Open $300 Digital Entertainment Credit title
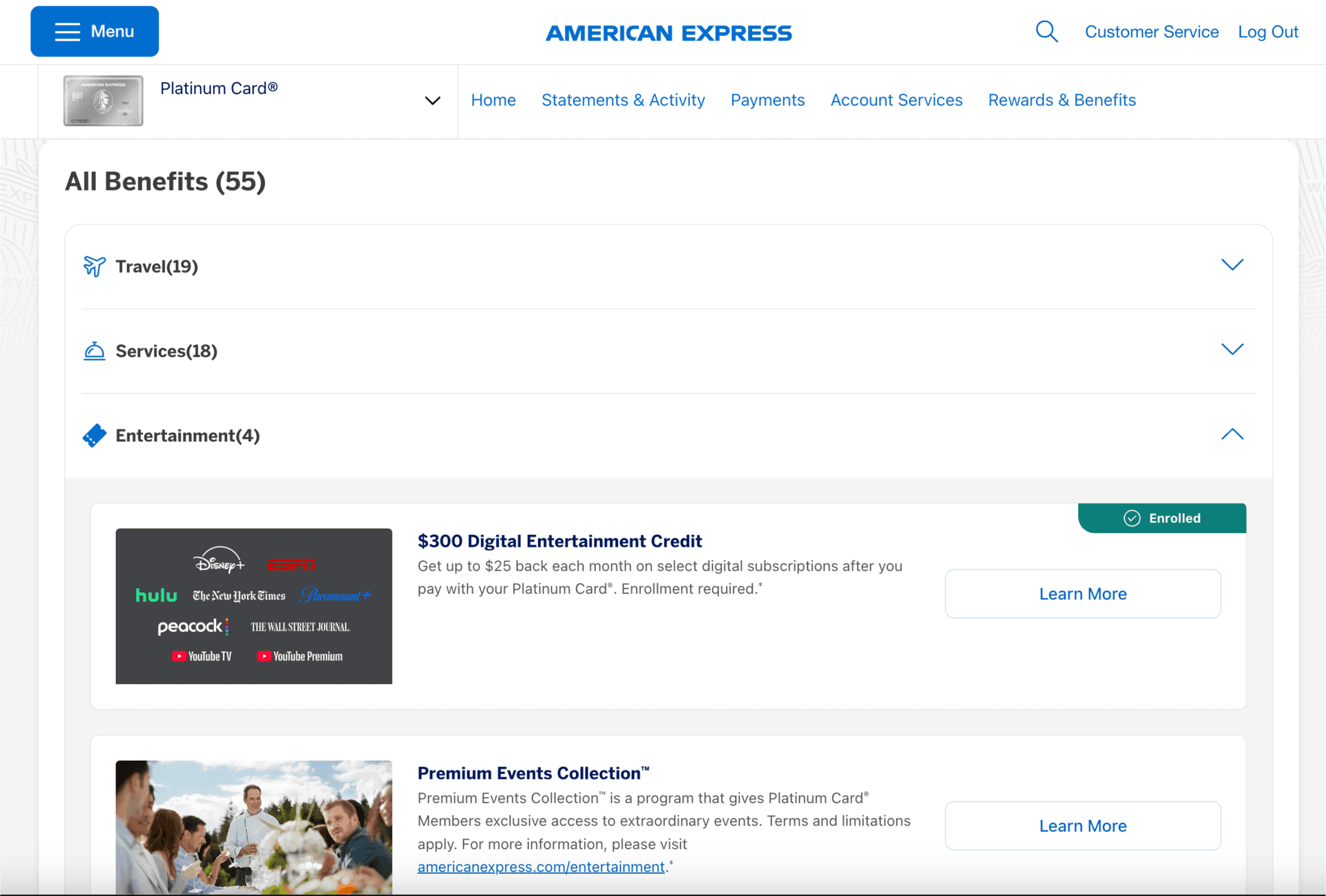This screenshot has width=1326, height=896. pyautogui.click(x=559, y=541)
